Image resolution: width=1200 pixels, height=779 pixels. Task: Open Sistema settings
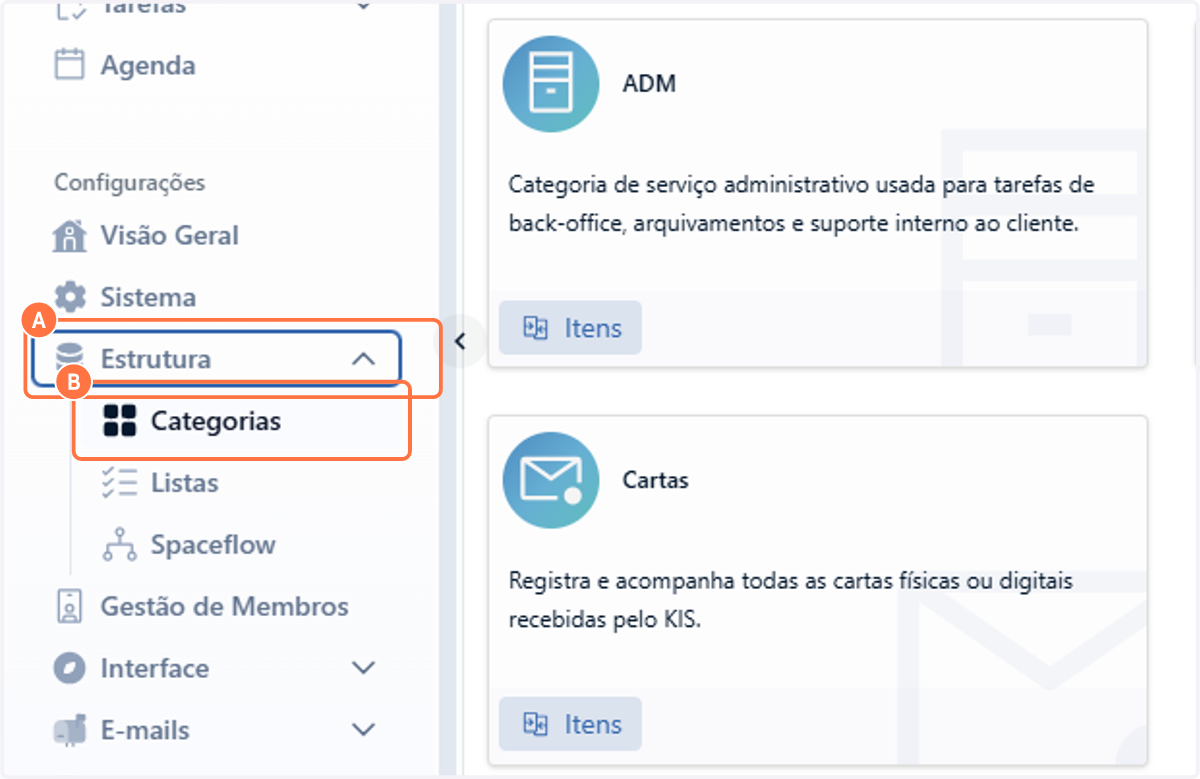point(148,297)
